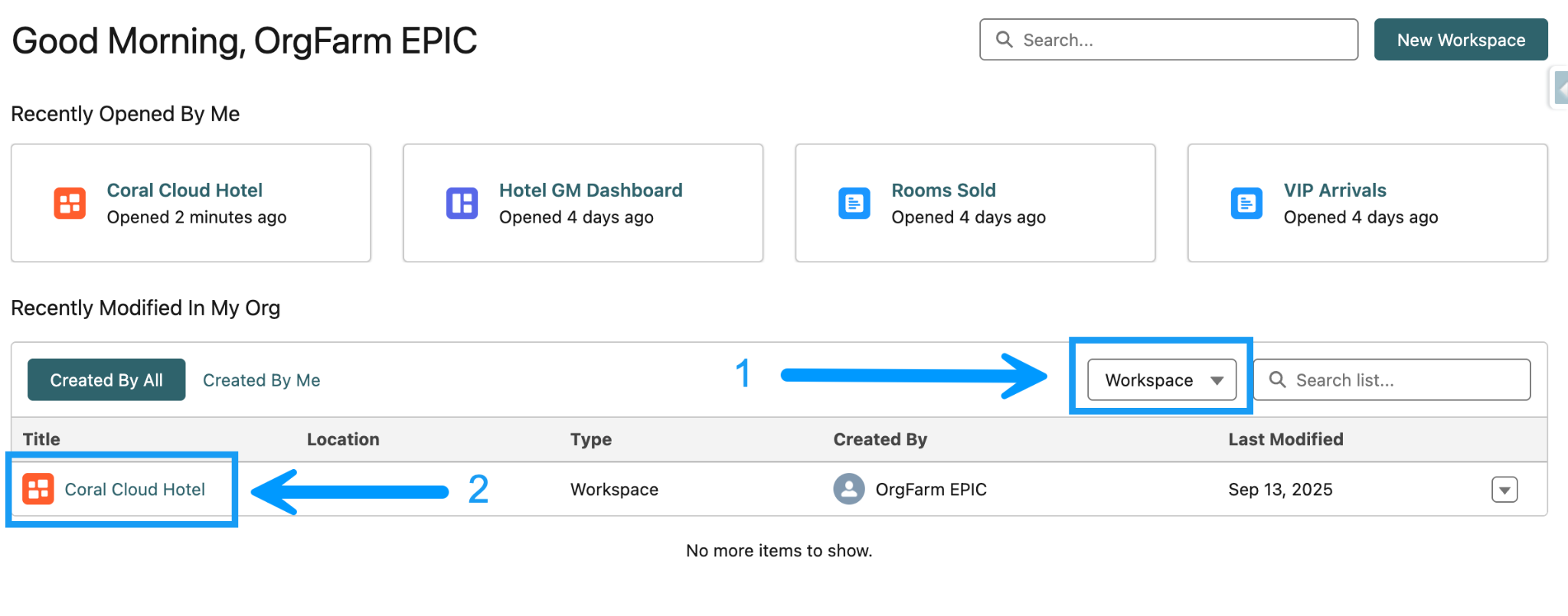Click the New Workspace button
Image resolution: width=1568 pixels, height=616 pixels.
[x=1460, y=40]
